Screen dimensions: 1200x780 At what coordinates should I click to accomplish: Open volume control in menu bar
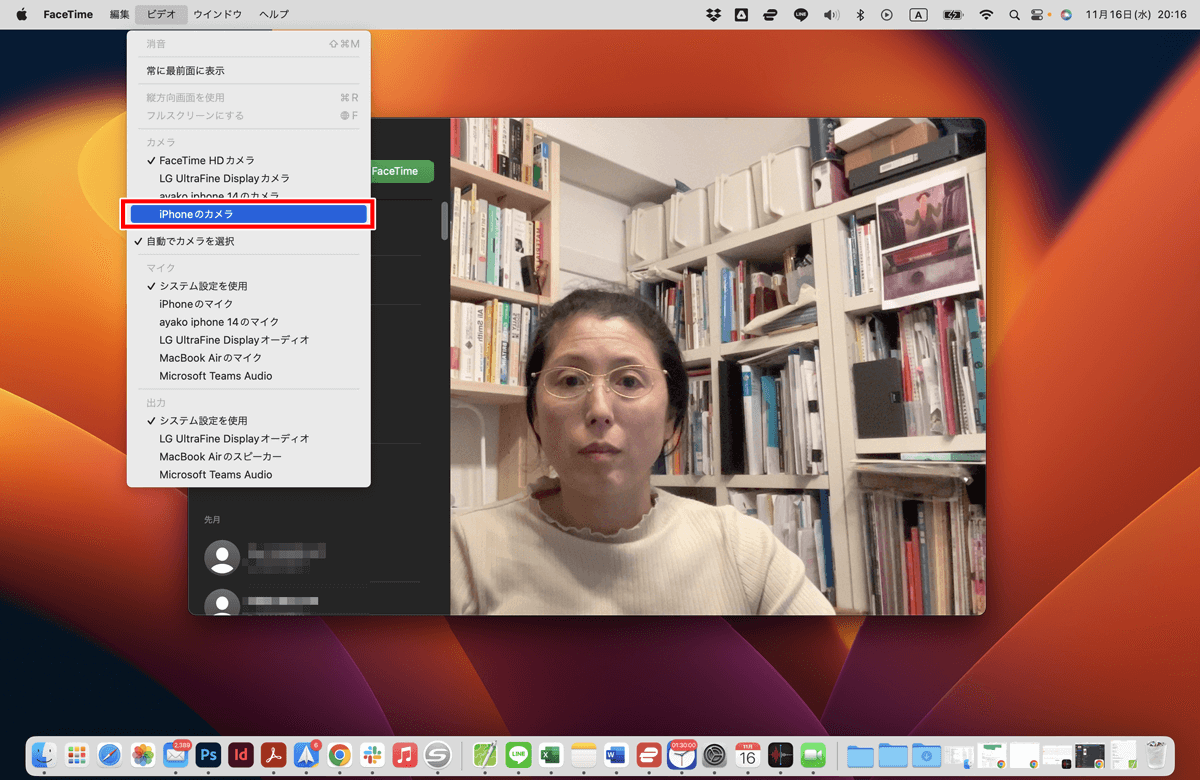click(830, 14)
